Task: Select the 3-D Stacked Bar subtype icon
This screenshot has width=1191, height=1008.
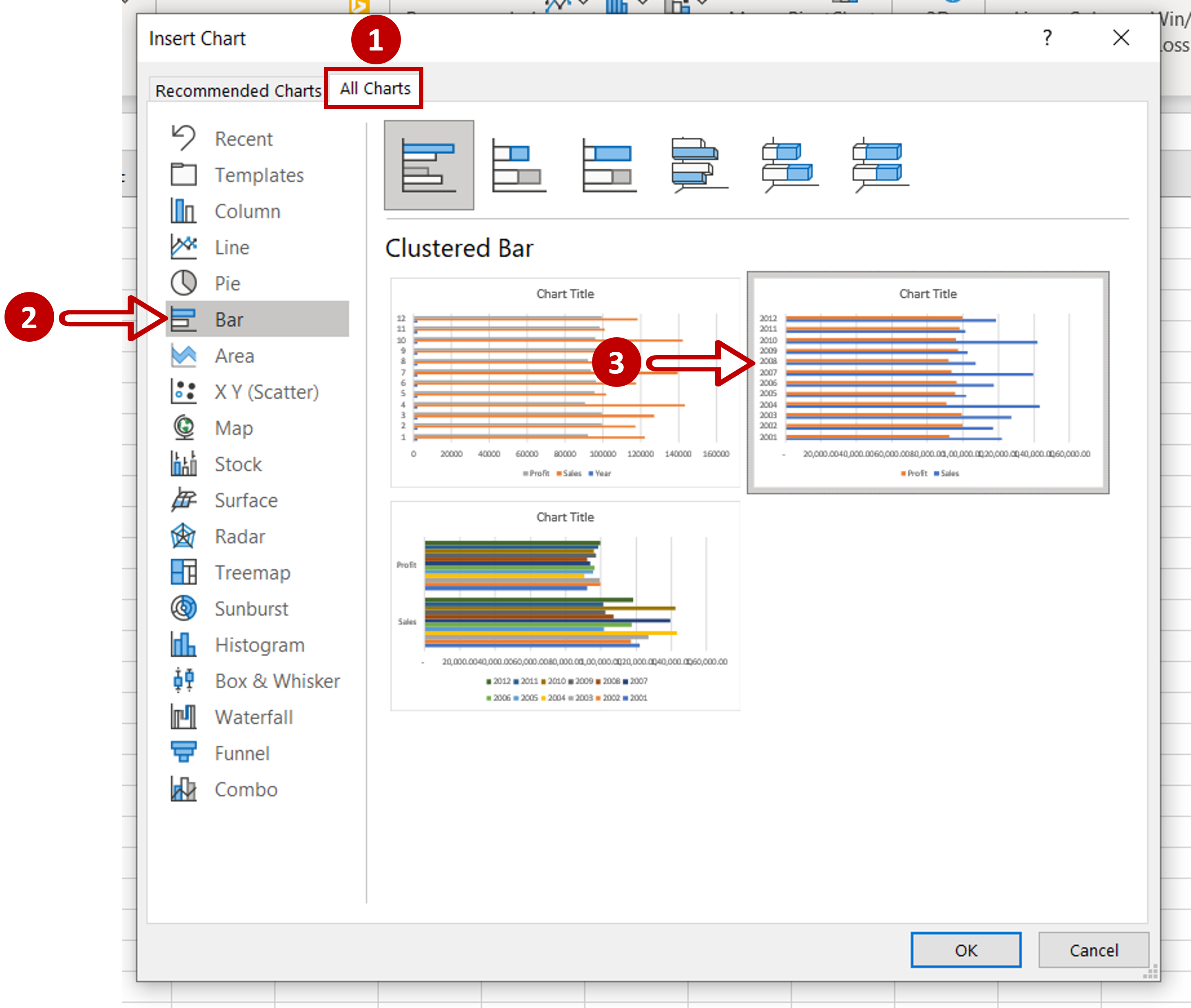Action: click(x=789, y=165)
